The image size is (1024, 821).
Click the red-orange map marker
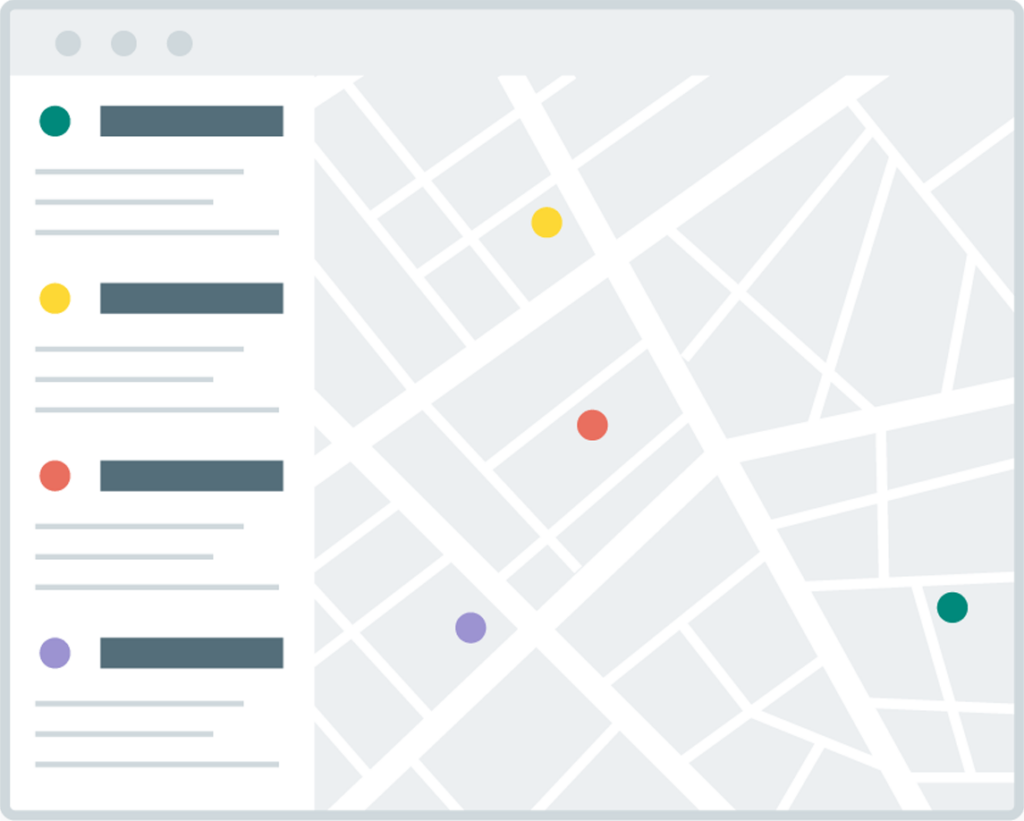[x=592, y=425]
